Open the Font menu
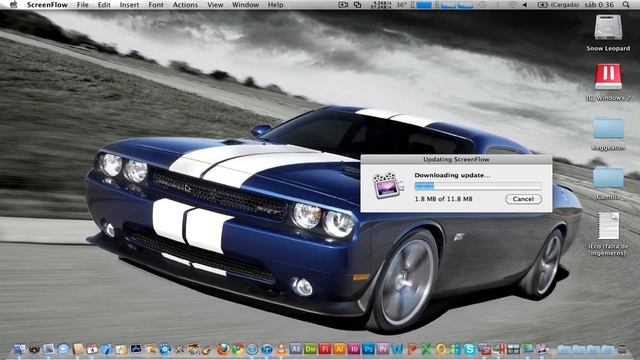640x360 pixels. coord(156,5)
